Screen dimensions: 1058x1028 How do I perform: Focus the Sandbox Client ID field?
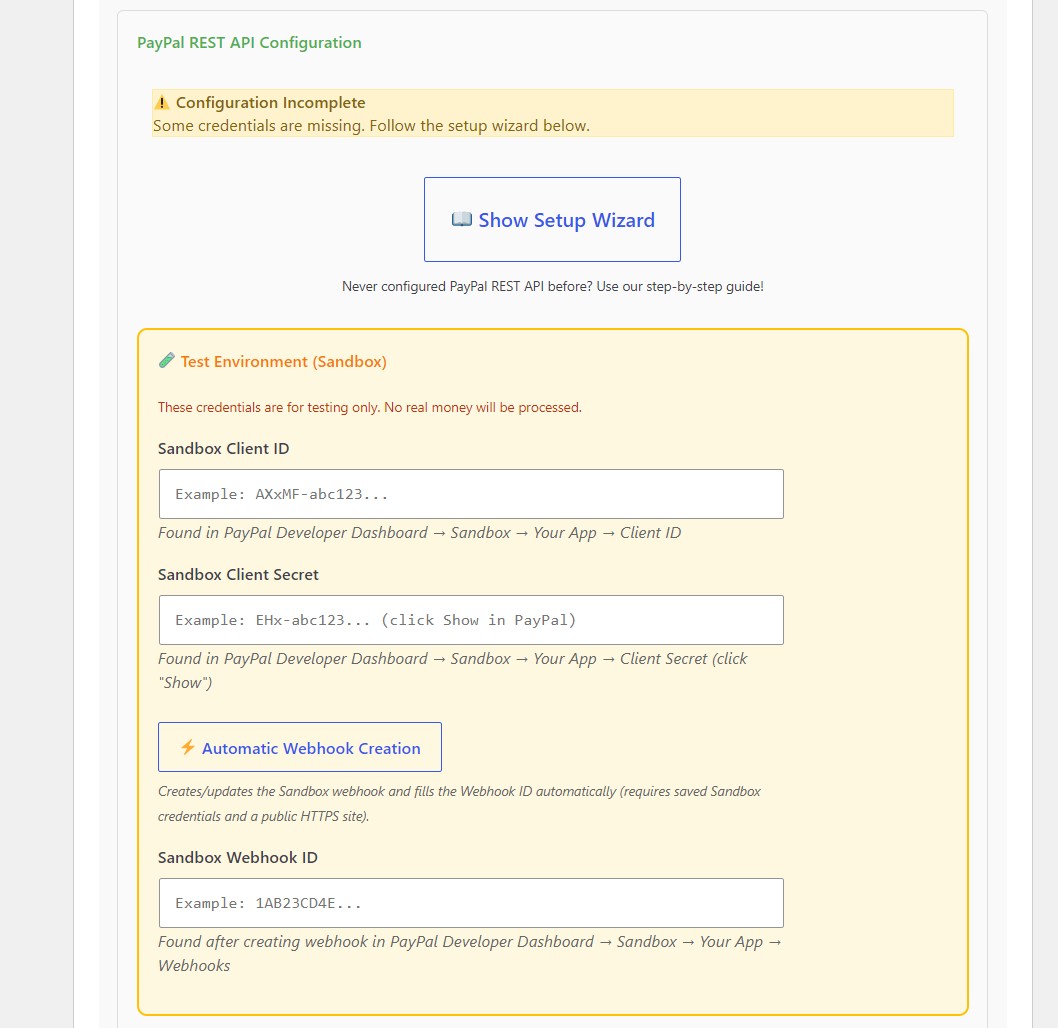pyautogui.click(x=471, y=494)
